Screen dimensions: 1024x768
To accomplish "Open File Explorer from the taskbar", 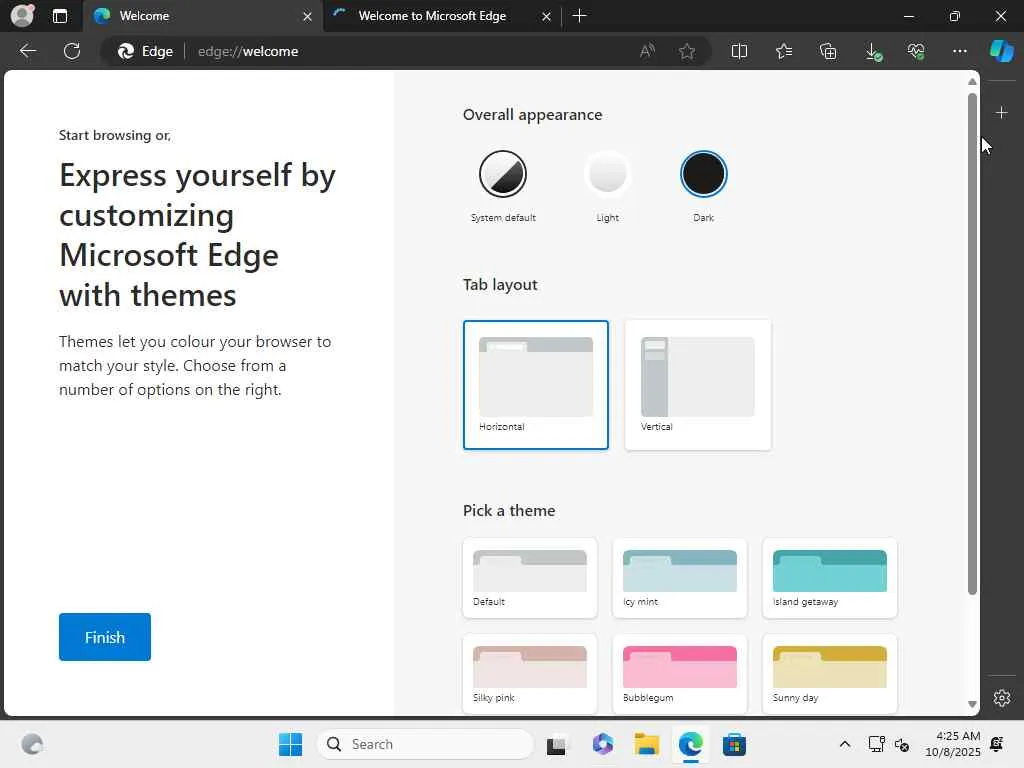I will point(647,744).
